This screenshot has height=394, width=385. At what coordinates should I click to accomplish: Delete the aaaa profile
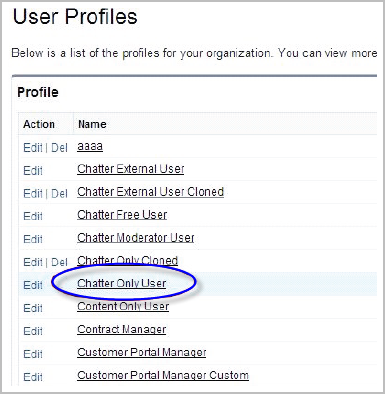(59, 148)
